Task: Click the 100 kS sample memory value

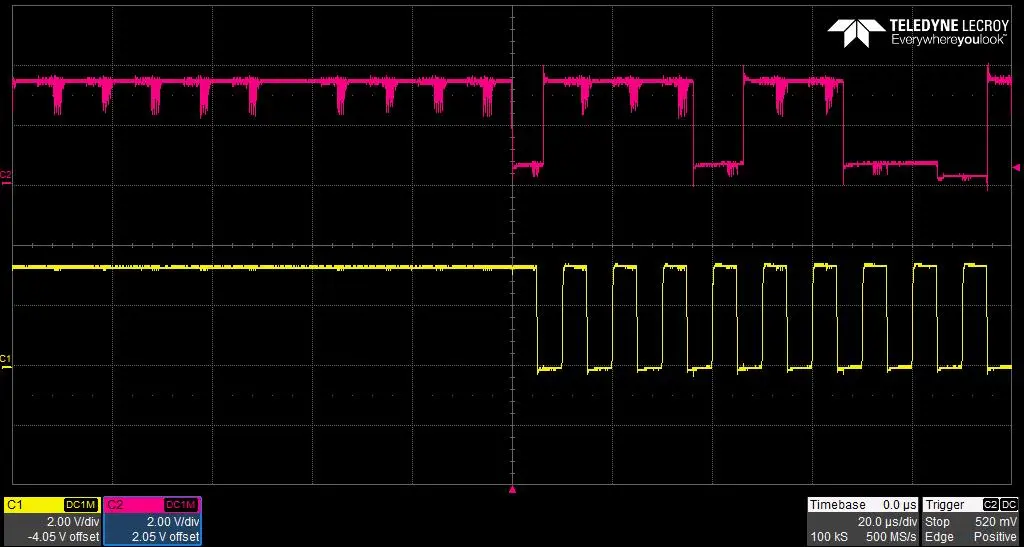Action: (828, 537)
